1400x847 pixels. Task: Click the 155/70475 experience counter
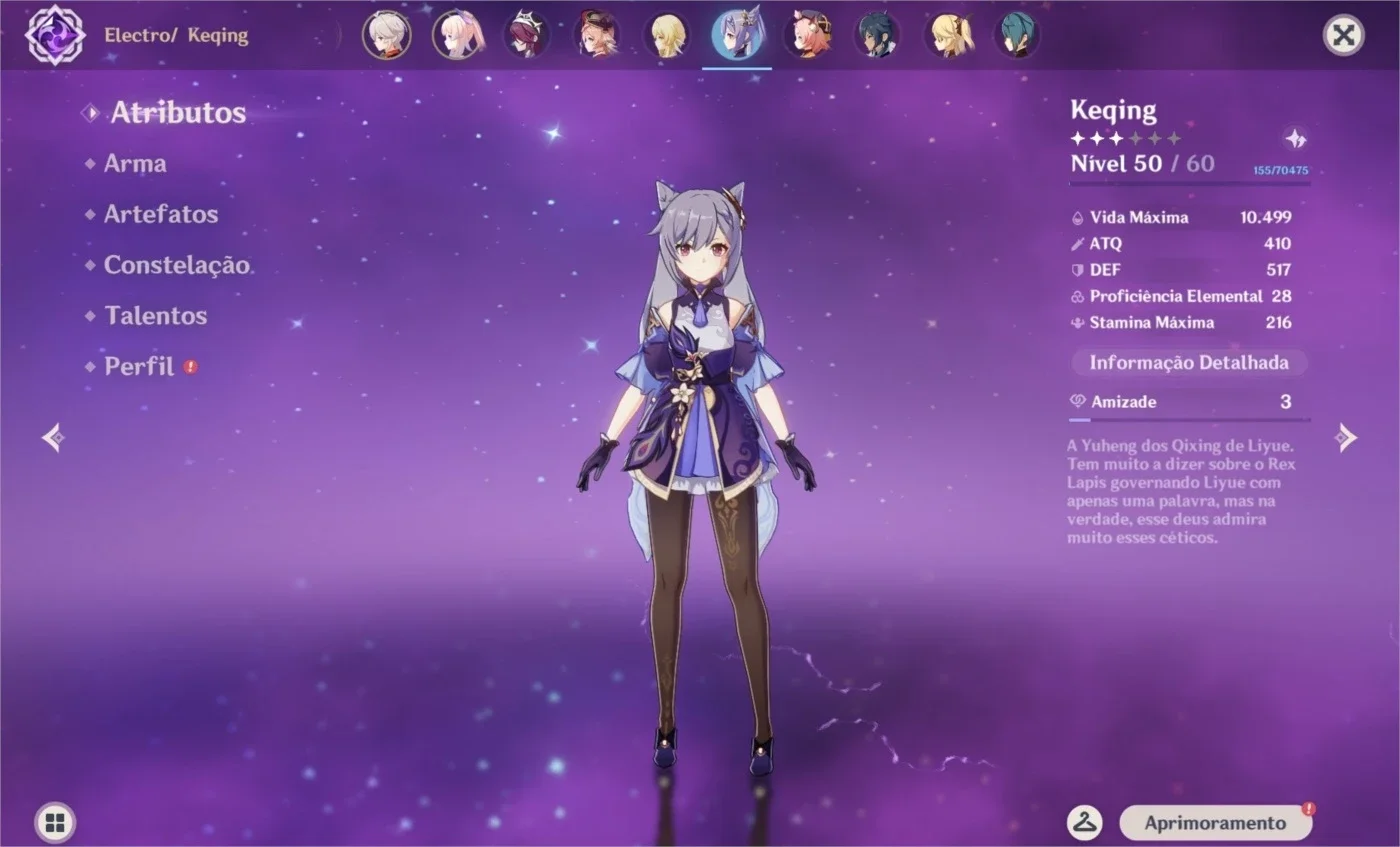pyautogui.click(x=1280, y=170)
